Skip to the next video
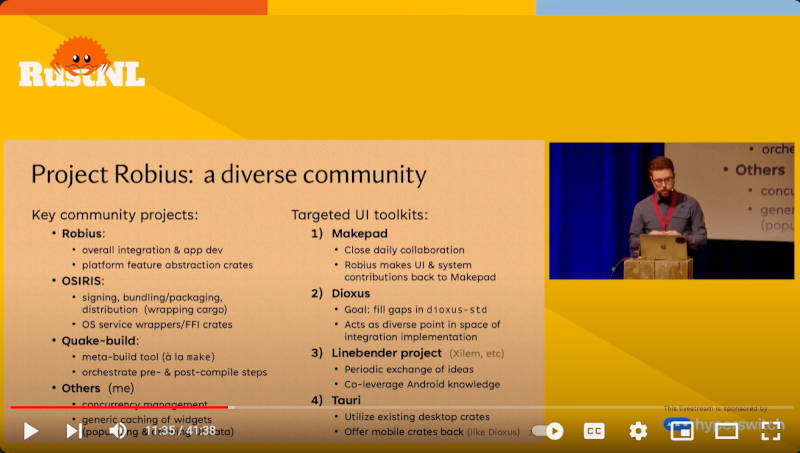 [74, 431]
